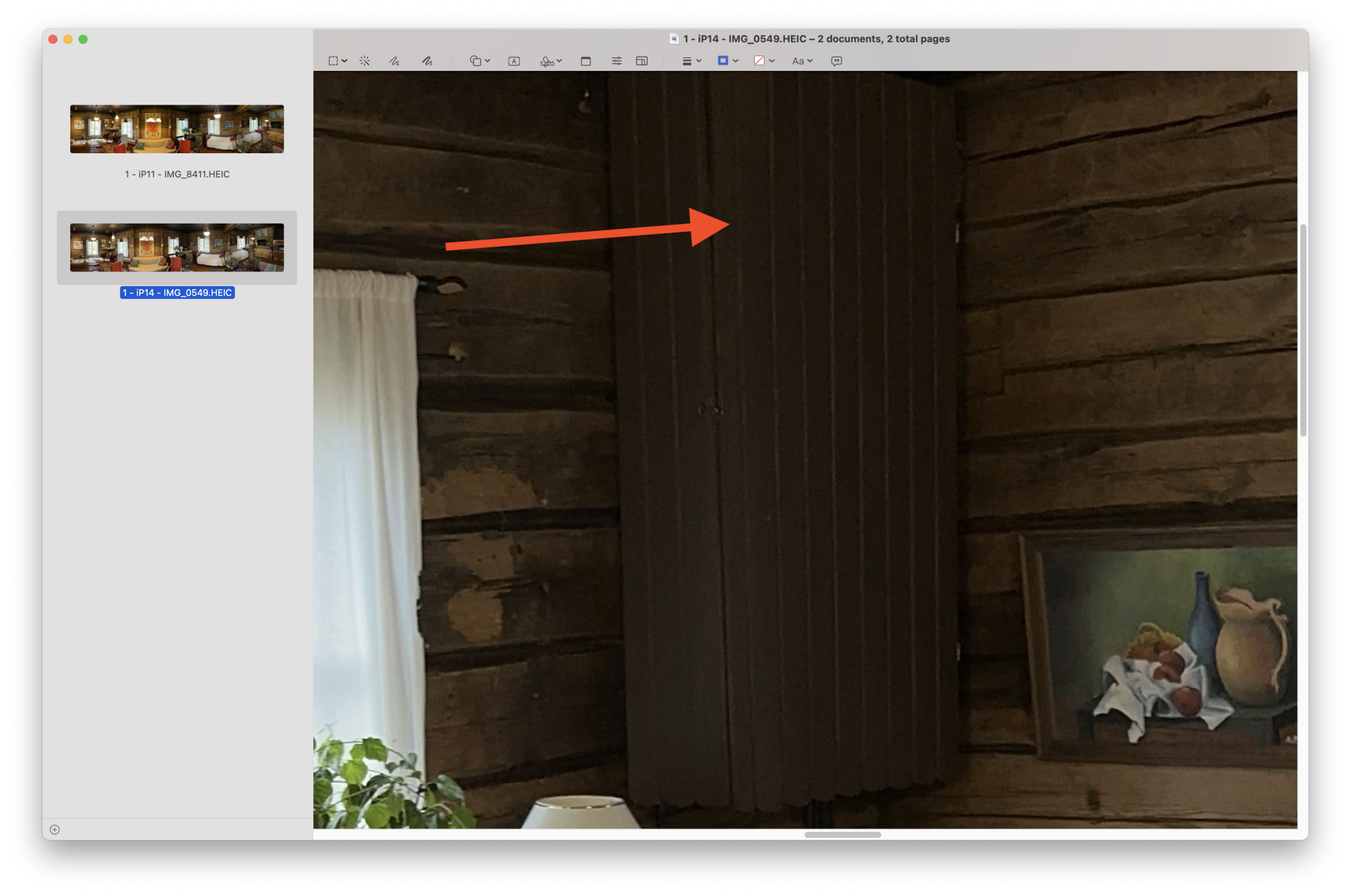Select the IMG_0549.HEIC thumbnail in the sidebar
1351x896 pixels.
(x=177, y=248)
